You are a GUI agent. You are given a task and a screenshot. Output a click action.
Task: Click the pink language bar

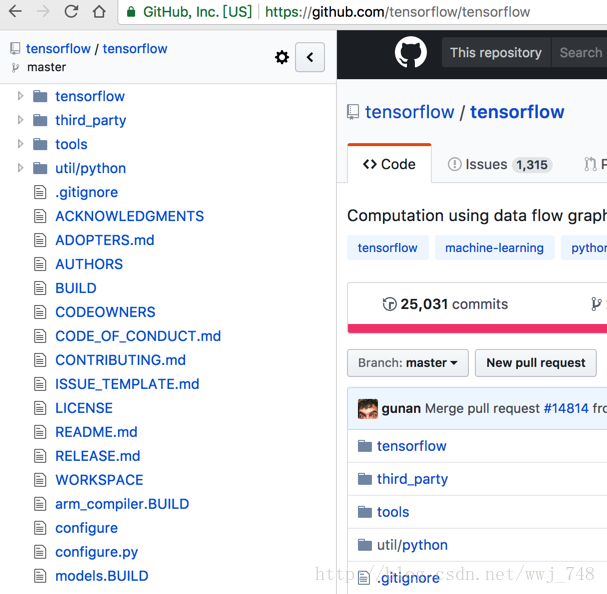tap(477, 329)
